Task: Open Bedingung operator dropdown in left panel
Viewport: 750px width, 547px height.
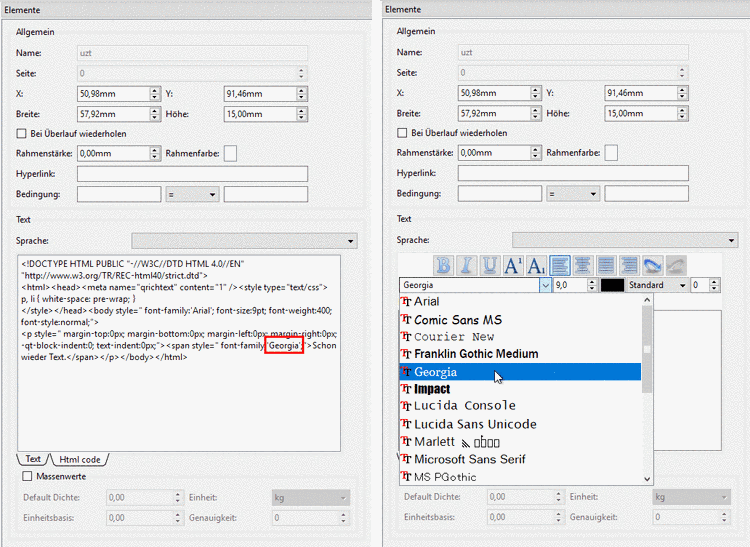Action: click(x=192, y=195)
